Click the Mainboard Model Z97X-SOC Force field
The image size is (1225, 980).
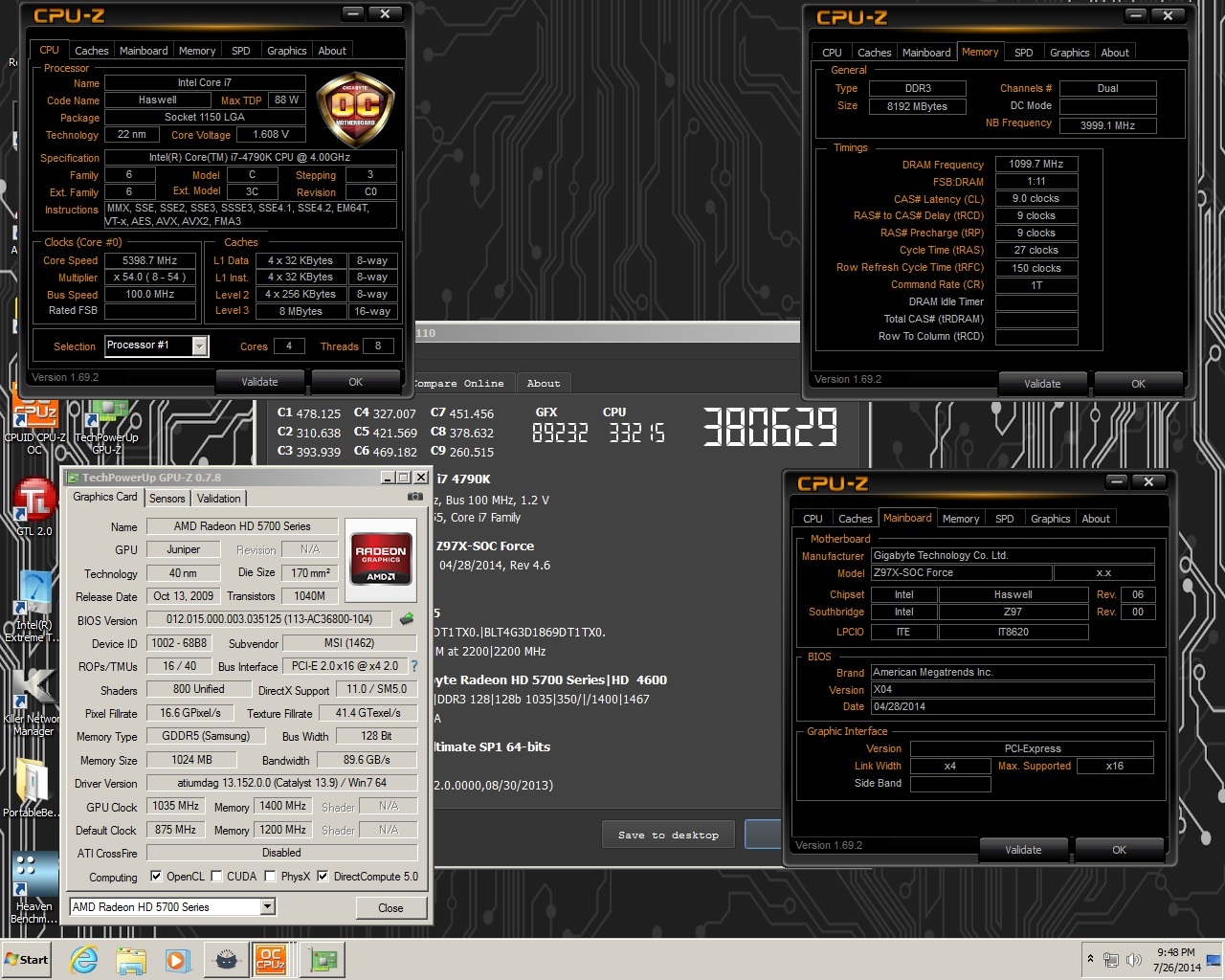961,572
